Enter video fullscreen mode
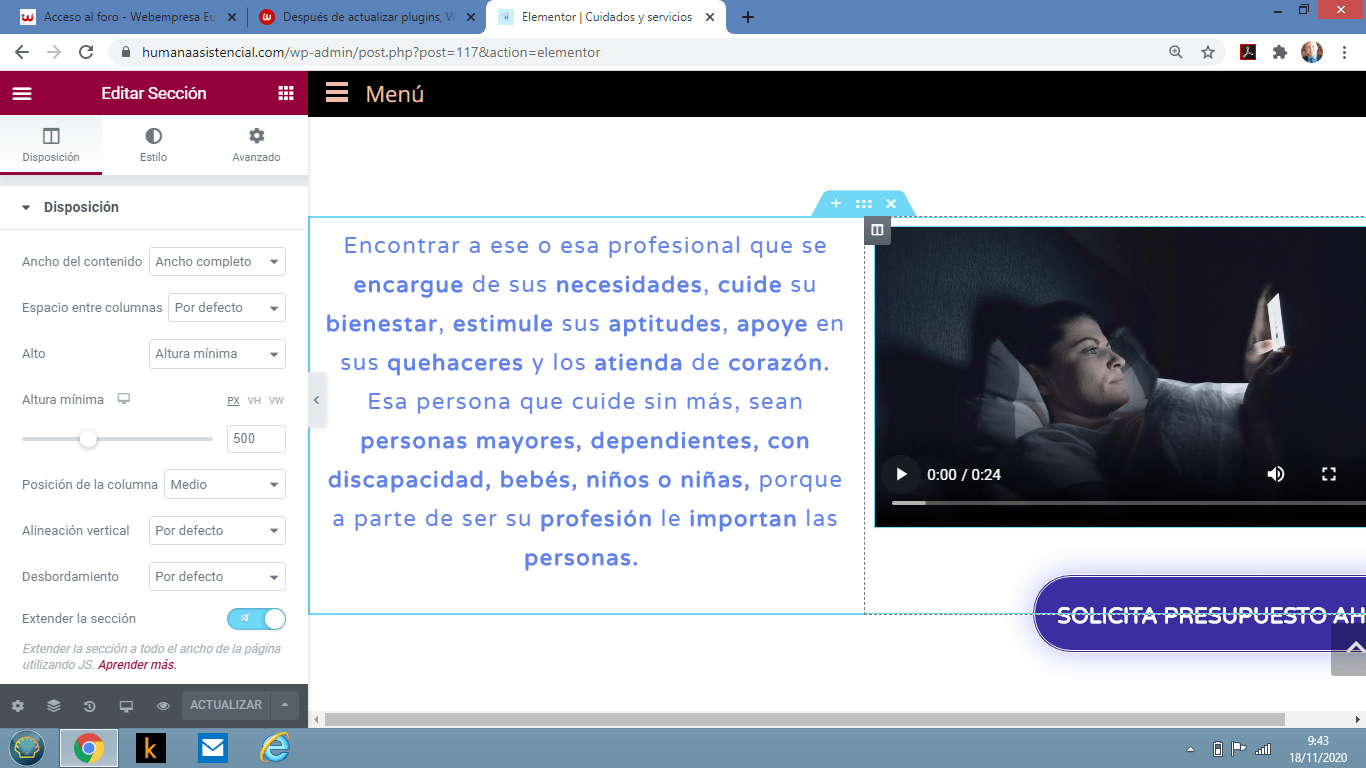This screenshot has width=1366, height=768. (x=1329, y=474)
